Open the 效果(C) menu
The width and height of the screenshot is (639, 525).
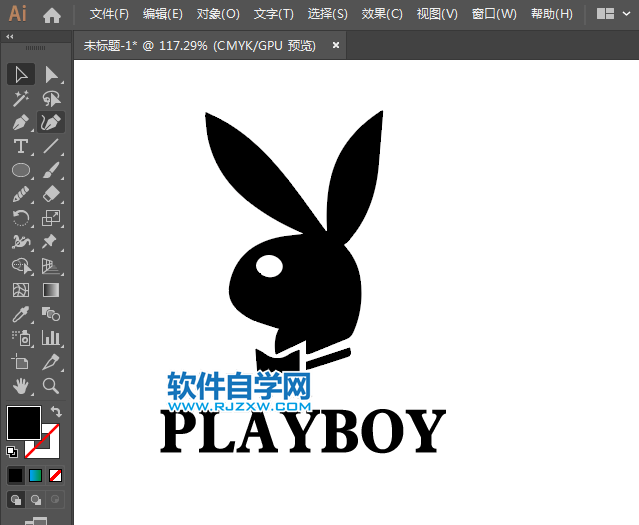coord(382,14)
